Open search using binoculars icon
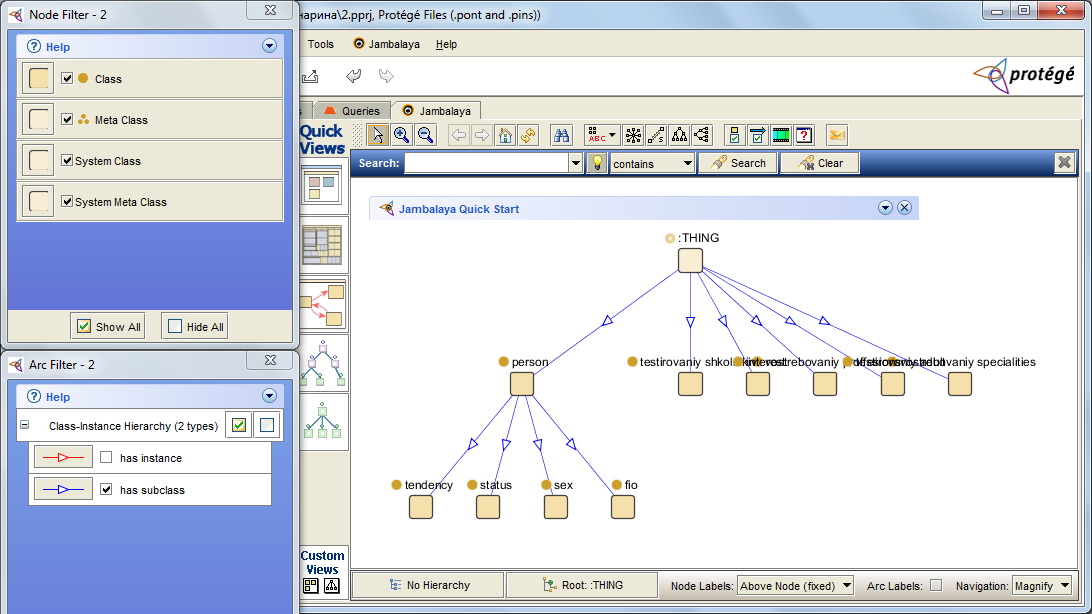This screenshot has height=614, width=1092. (561, 135)
